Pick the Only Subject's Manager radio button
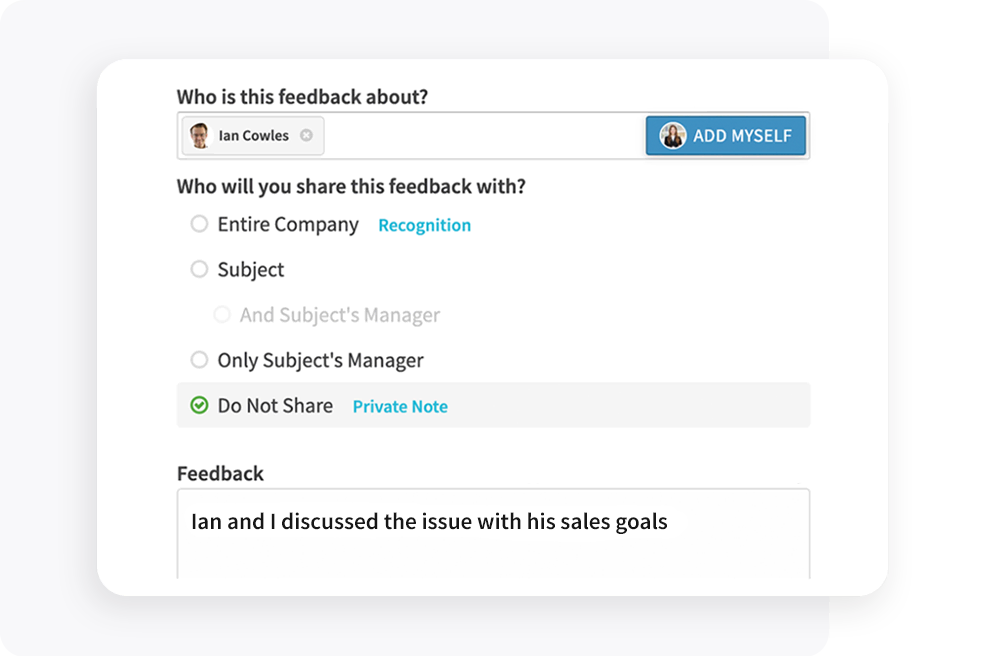The width and height of the screenshot is (984, 656). [x=198, y=359]
